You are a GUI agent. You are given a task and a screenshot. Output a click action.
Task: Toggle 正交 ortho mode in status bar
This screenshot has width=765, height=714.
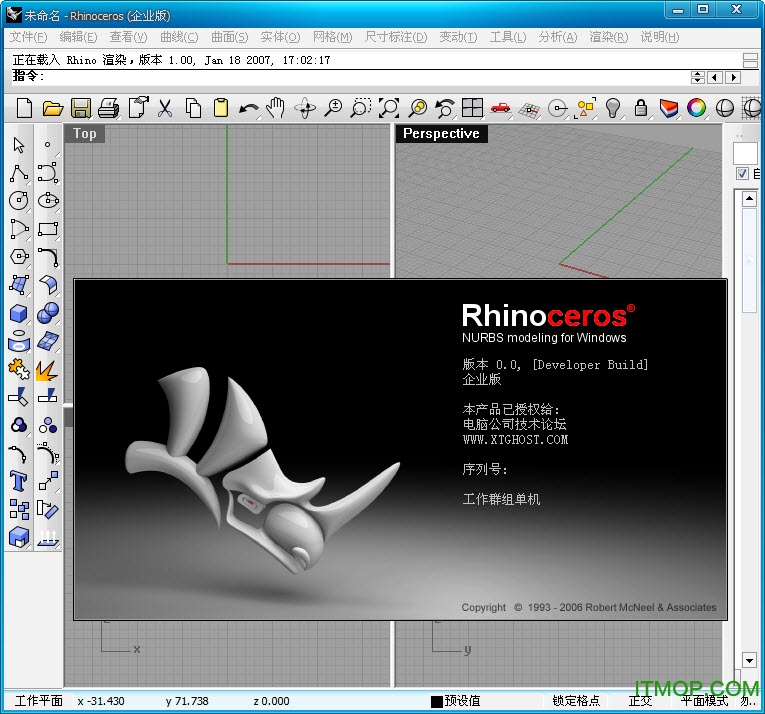(640, 701)
